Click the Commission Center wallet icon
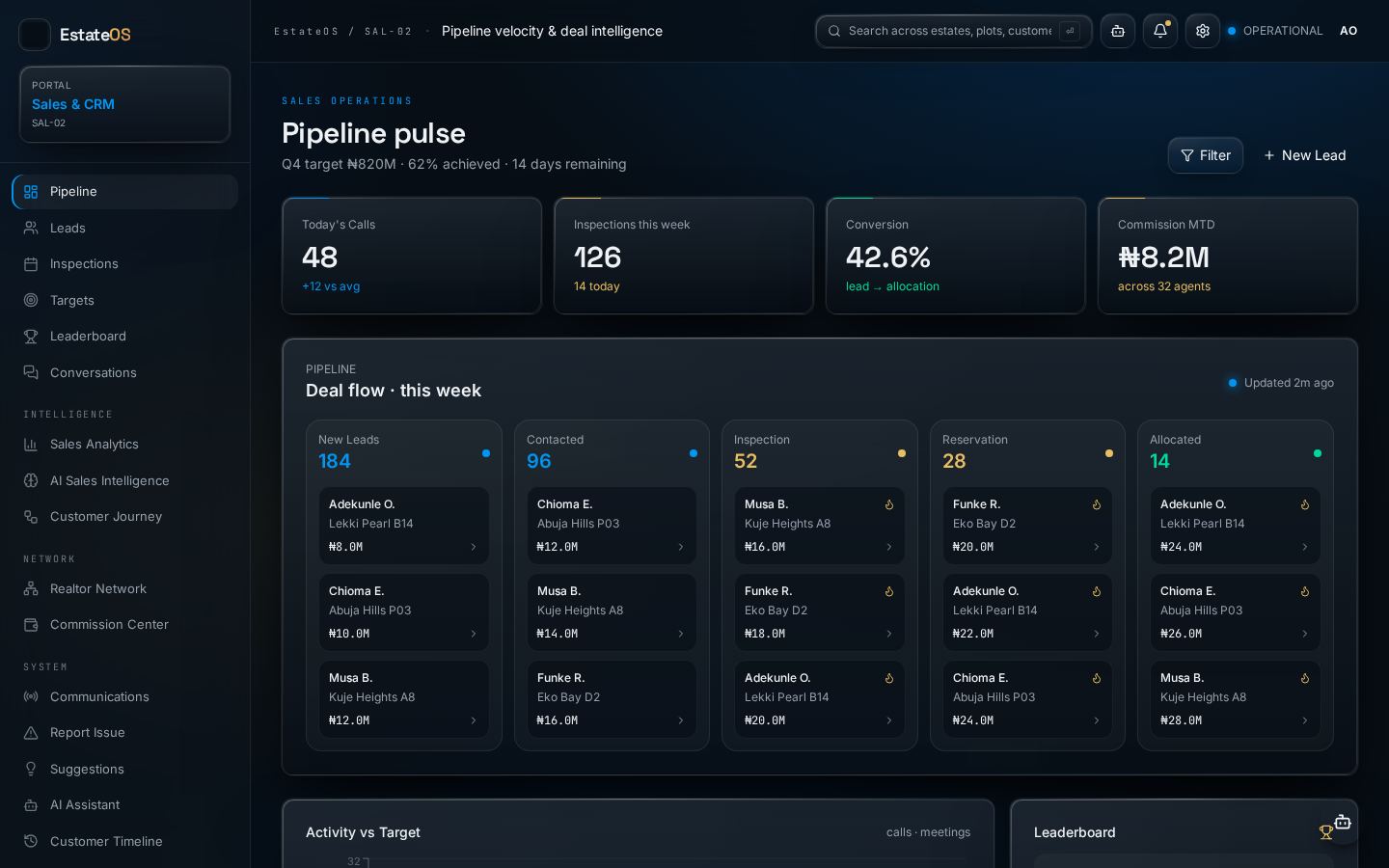1389x868 pixels. coord(31,625)
